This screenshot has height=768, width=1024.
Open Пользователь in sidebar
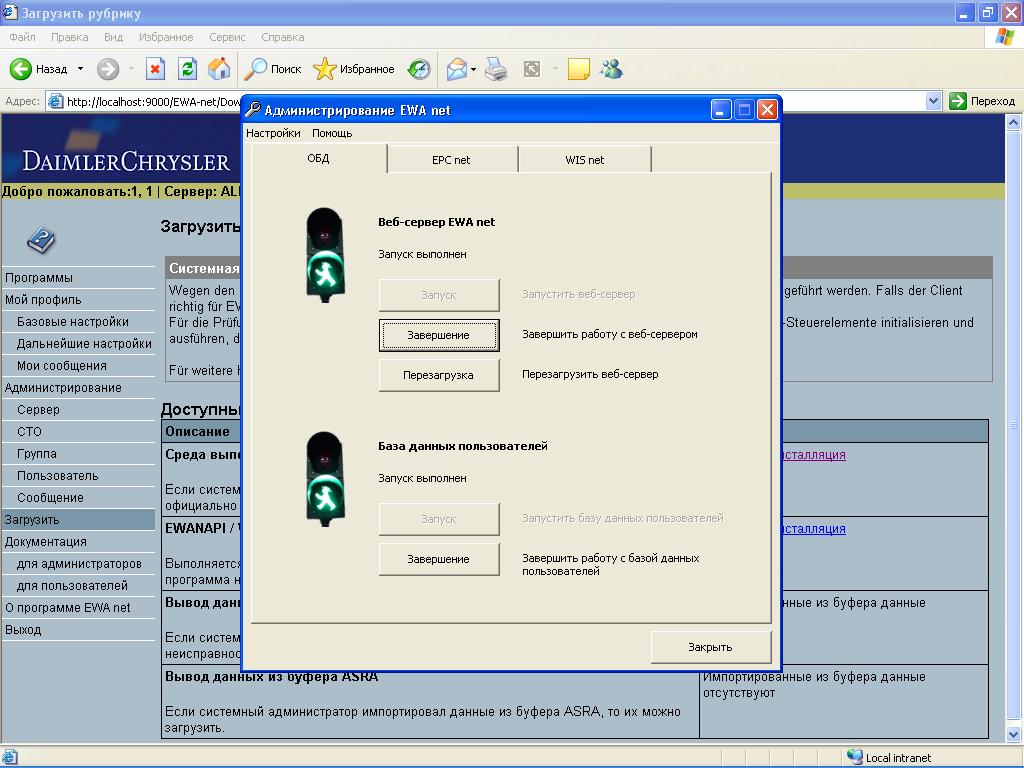57,475
